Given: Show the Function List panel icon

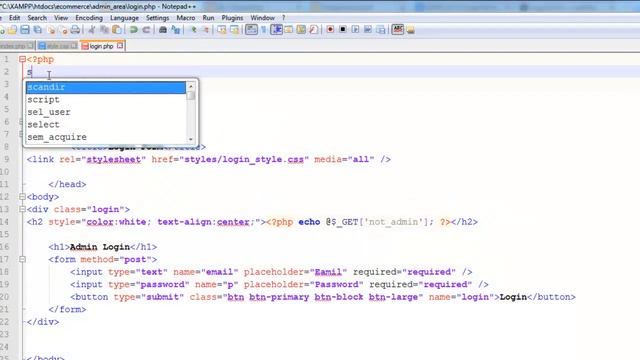Looking at the screenshot, I should pyautogui.click(x=313, y=29).
